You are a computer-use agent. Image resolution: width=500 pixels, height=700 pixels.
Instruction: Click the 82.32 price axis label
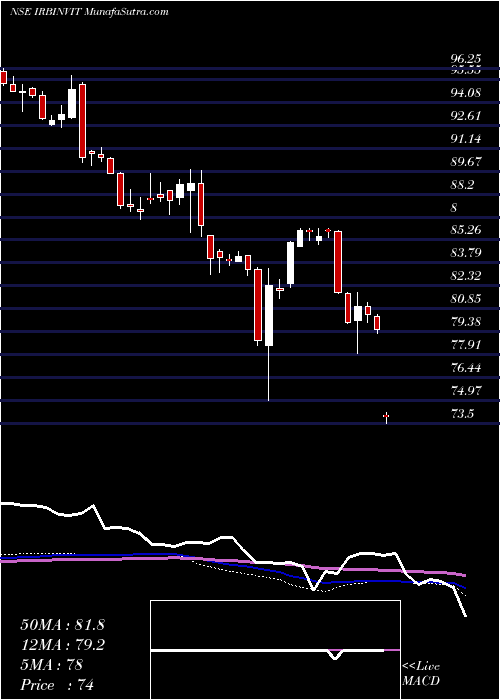(x=465, y=275)
